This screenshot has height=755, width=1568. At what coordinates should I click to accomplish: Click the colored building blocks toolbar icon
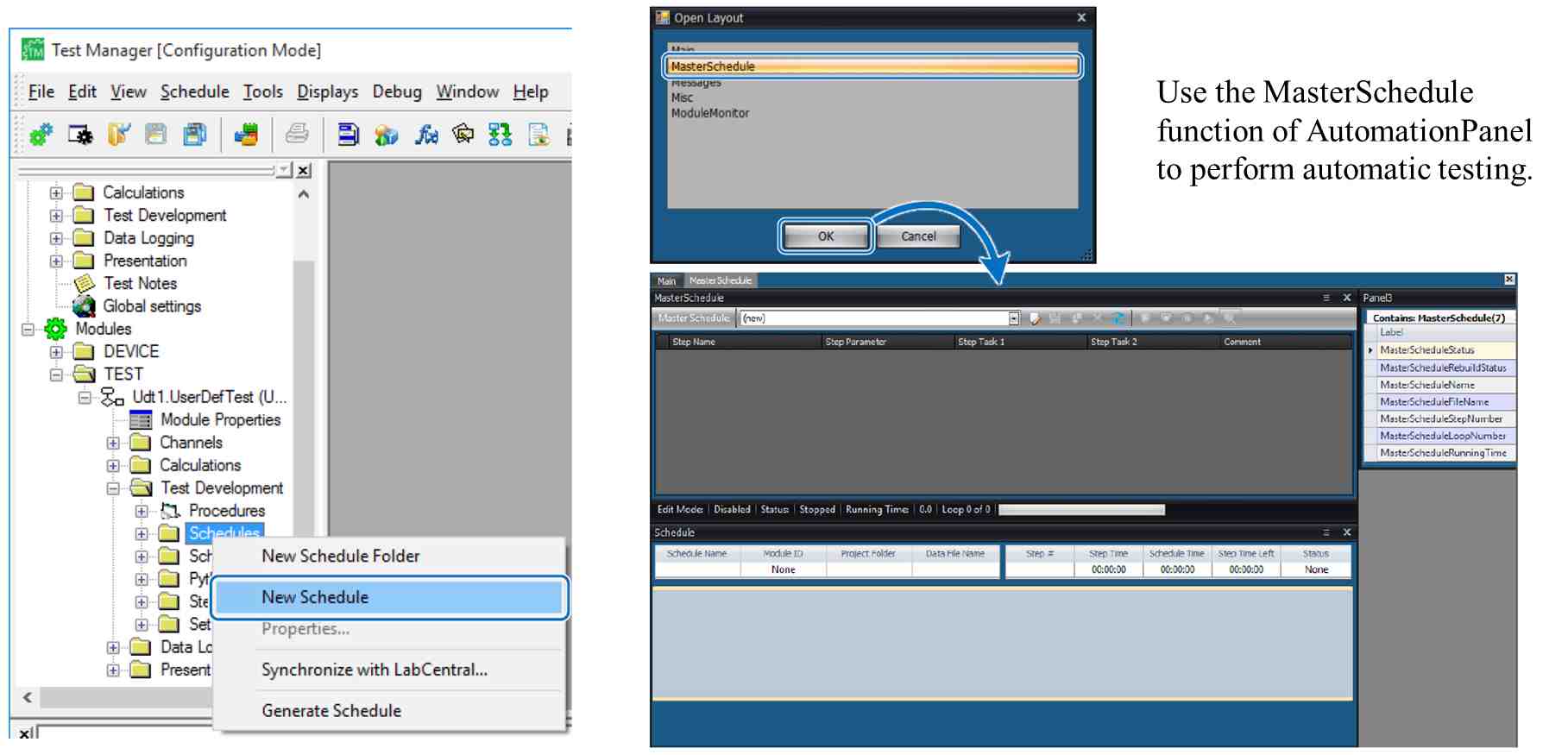coord(246,135)
